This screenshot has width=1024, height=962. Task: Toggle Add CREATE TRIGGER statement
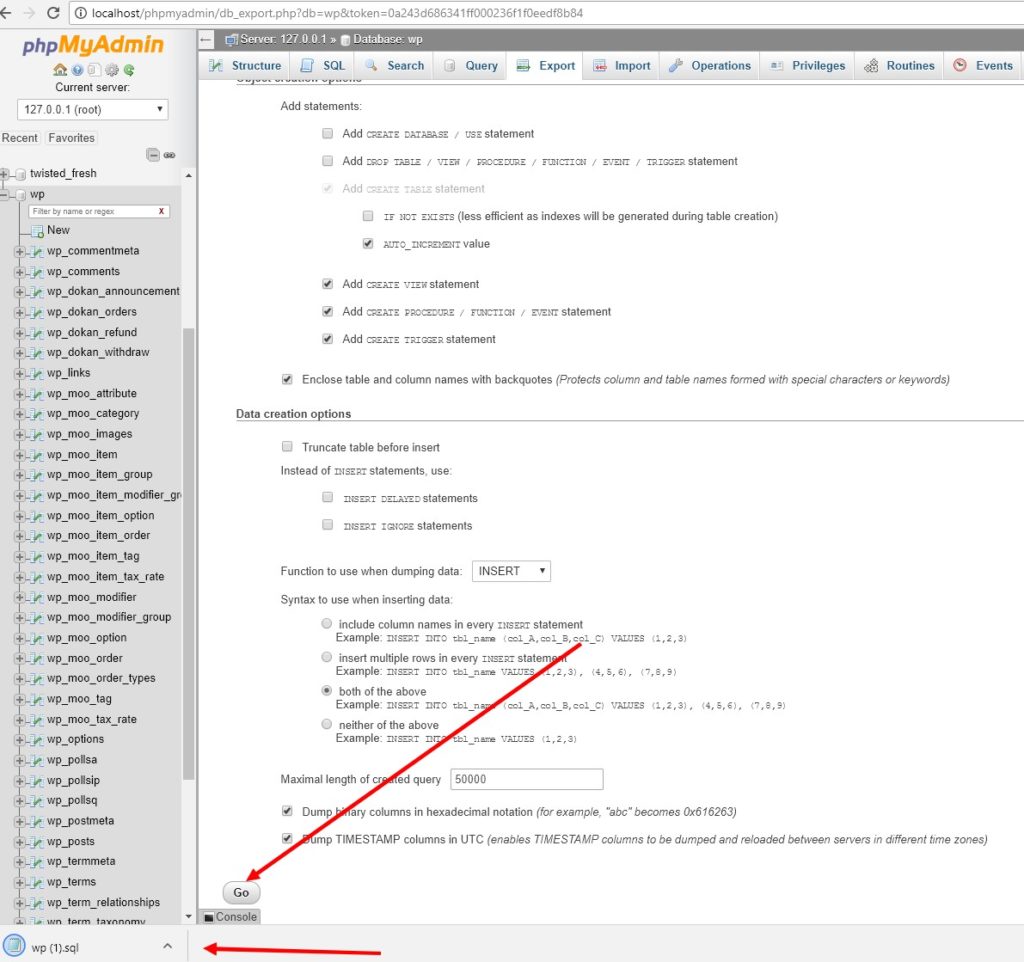(x=328, y=339)
